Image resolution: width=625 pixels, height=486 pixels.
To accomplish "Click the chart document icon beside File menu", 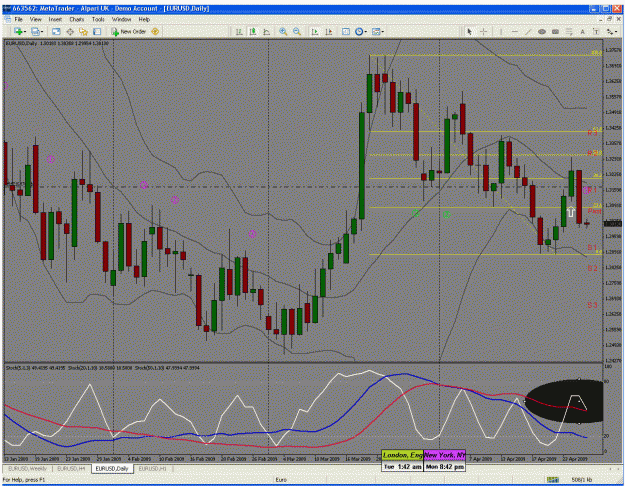I will pos(8,19).
